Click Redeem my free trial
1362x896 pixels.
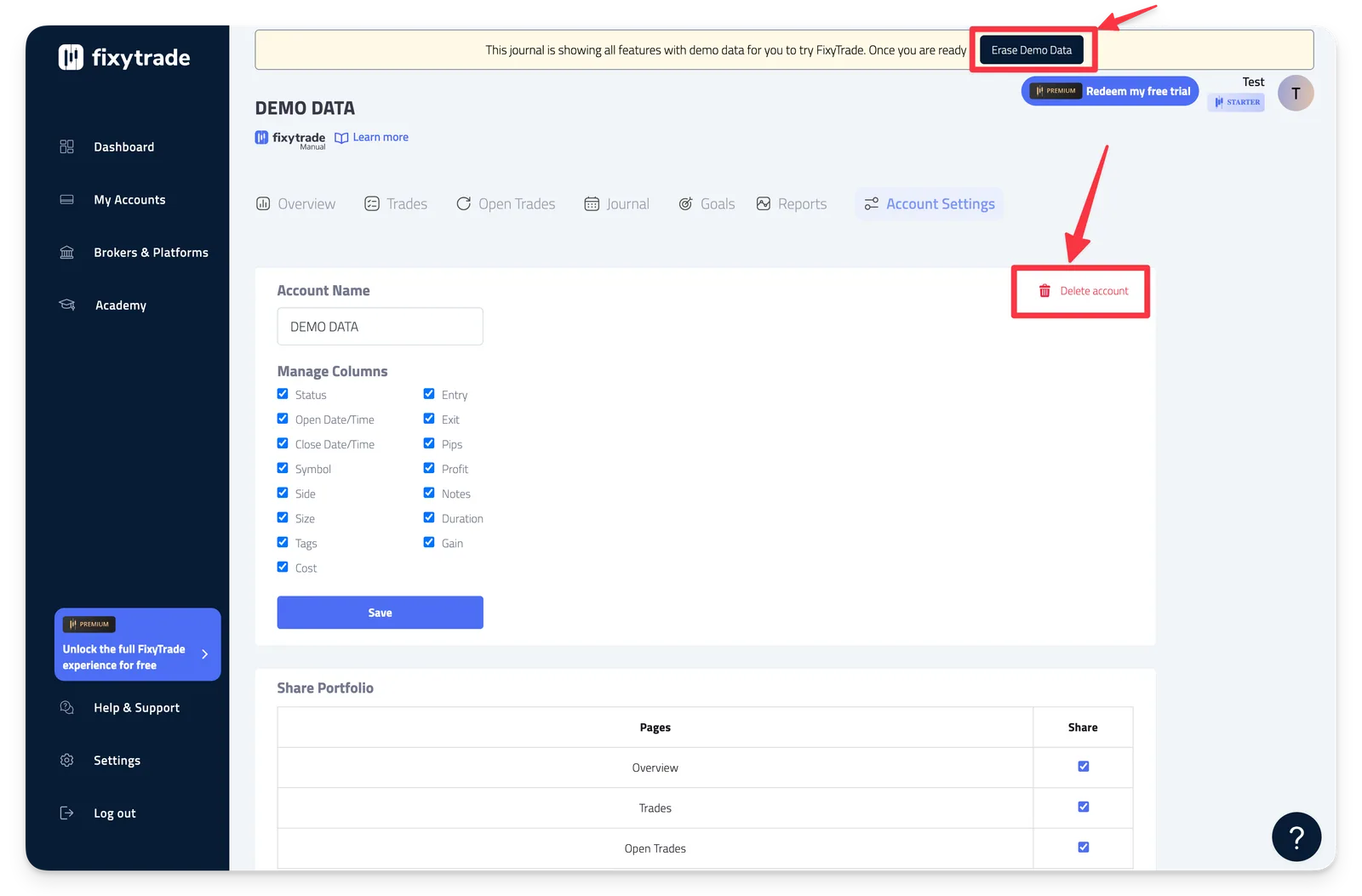click(x=1110, y=91)
